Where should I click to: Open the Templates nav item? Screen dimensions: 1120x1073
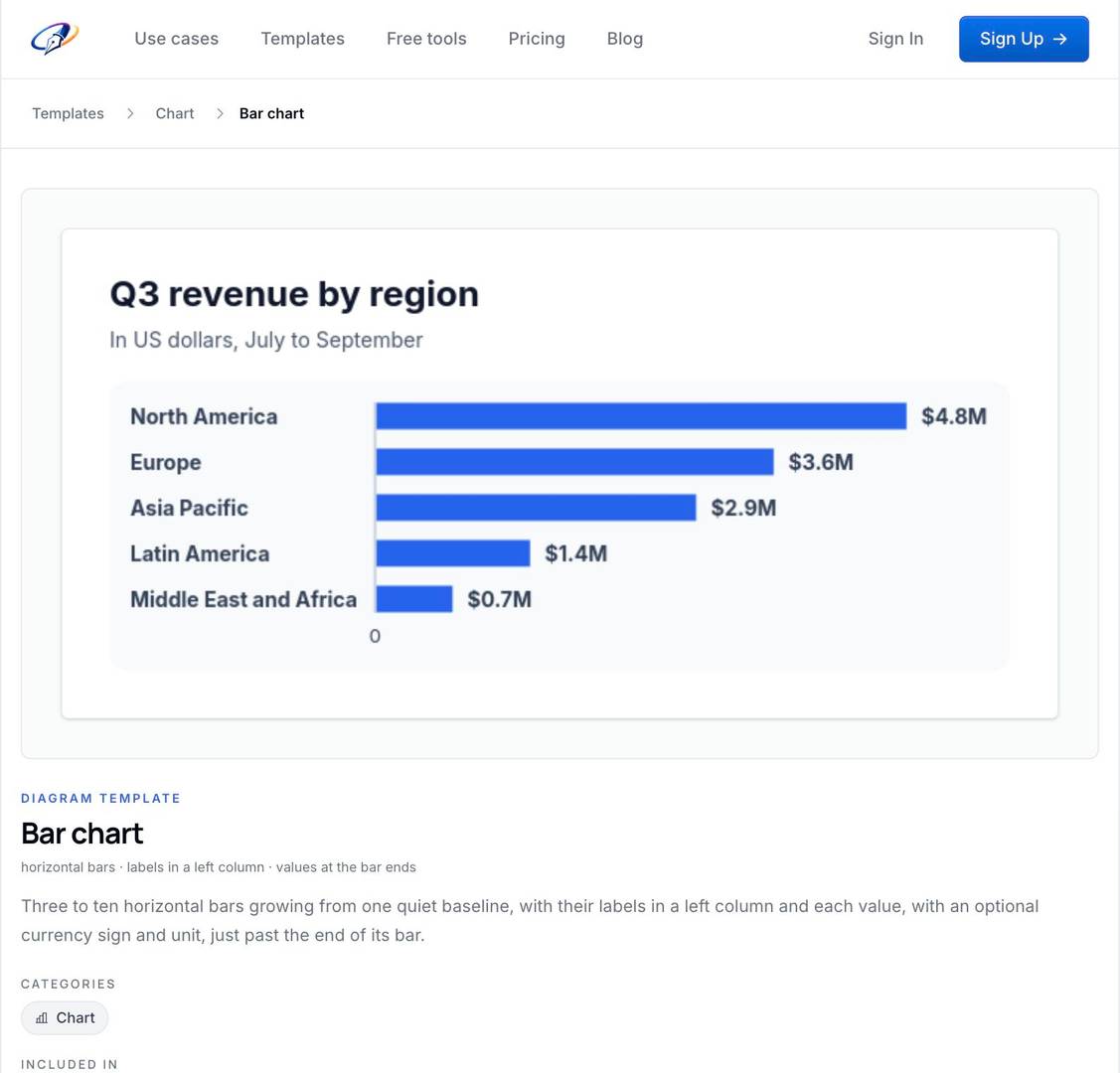303,39
